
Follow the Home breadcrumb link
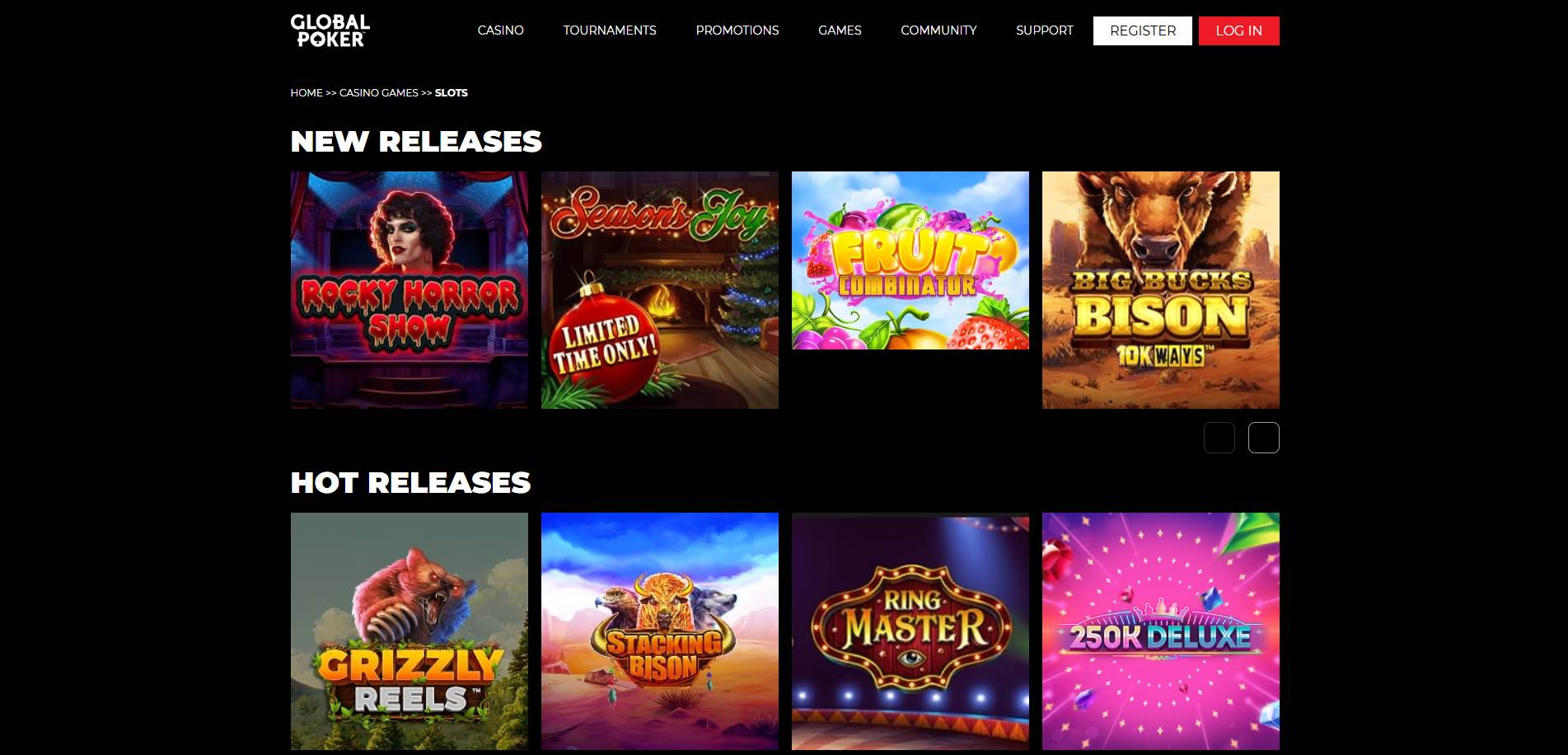coord(307,93)
